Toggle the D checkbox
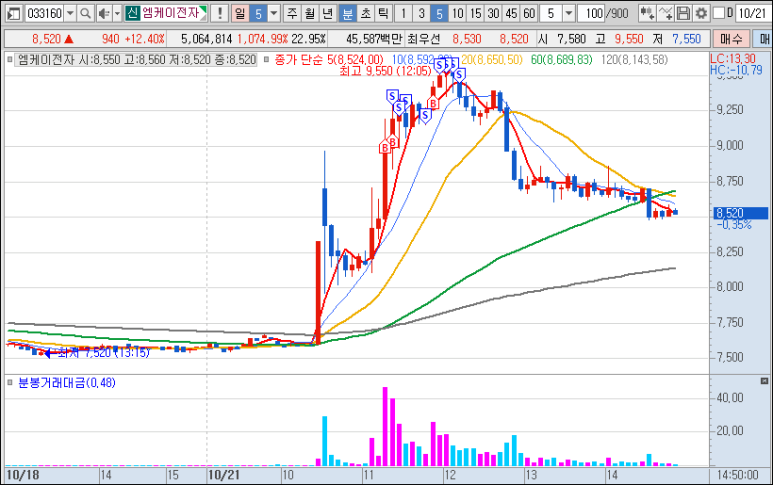 (x=719, y=13)
